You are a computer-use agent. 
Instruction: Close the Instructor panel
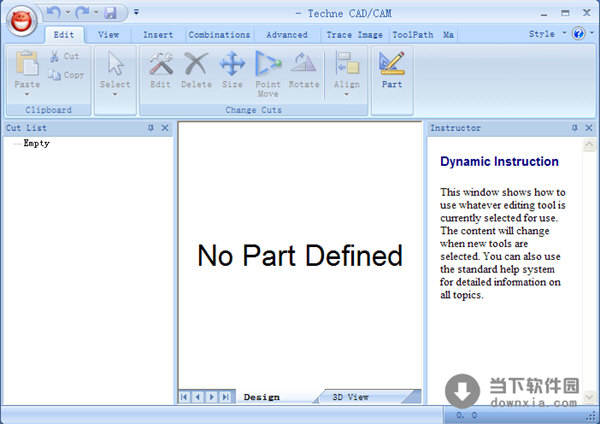point(588,128)
